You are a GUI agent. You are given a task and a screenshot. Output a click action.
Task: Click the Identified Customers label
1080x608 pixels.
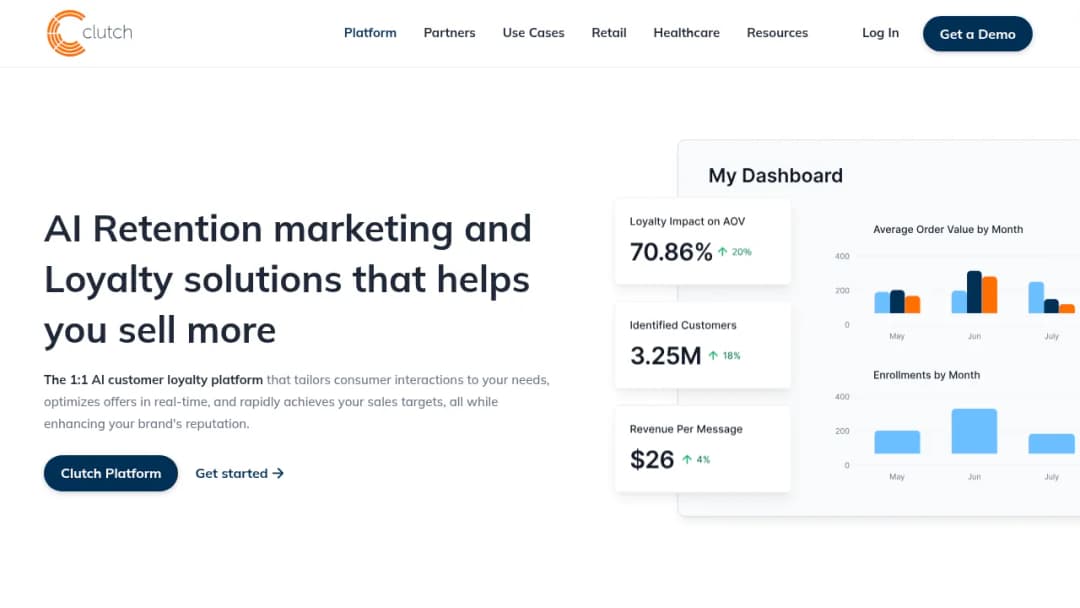(x=683, y=325)
